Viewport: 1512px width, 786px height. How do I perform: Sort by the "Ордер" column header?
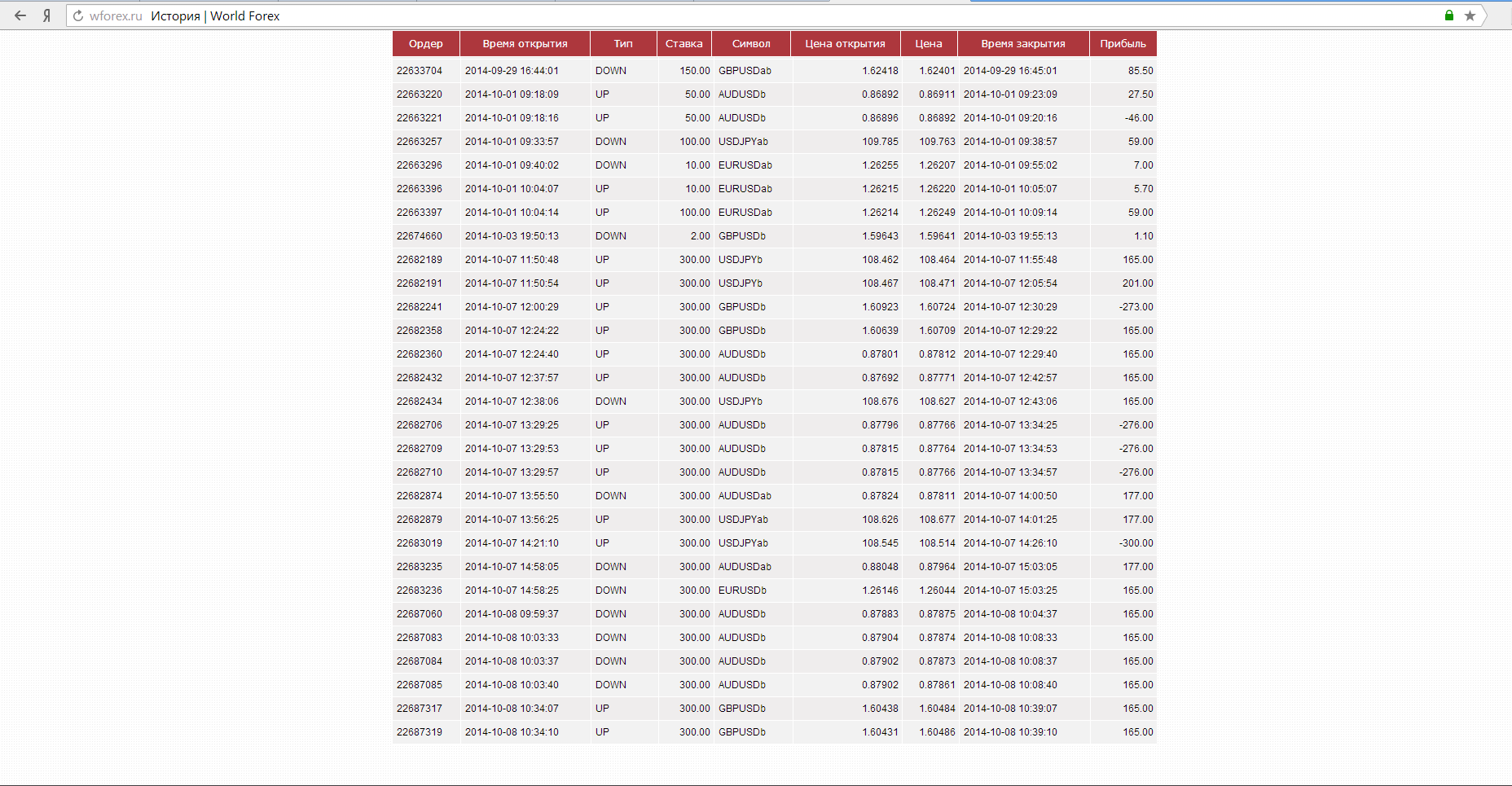[x=425, y=44]
